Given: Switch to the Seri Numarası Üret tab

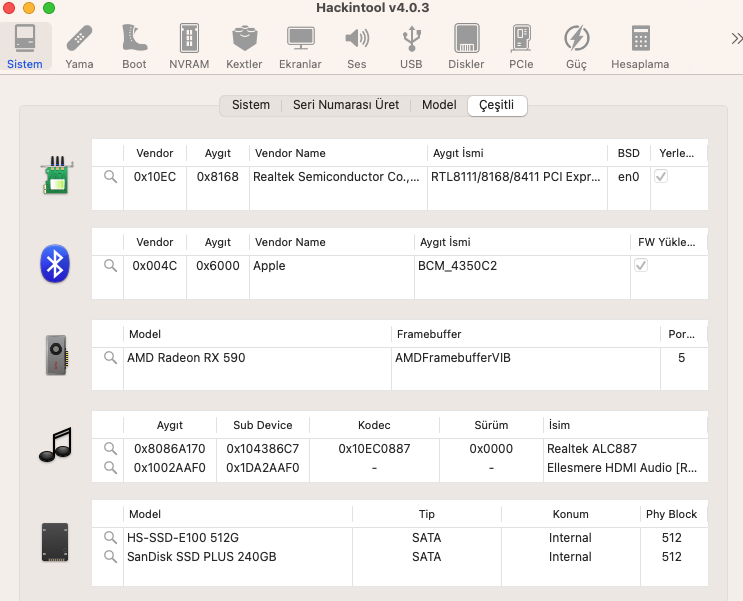Looking at the screenshot, I should click(x=345, y=105).
